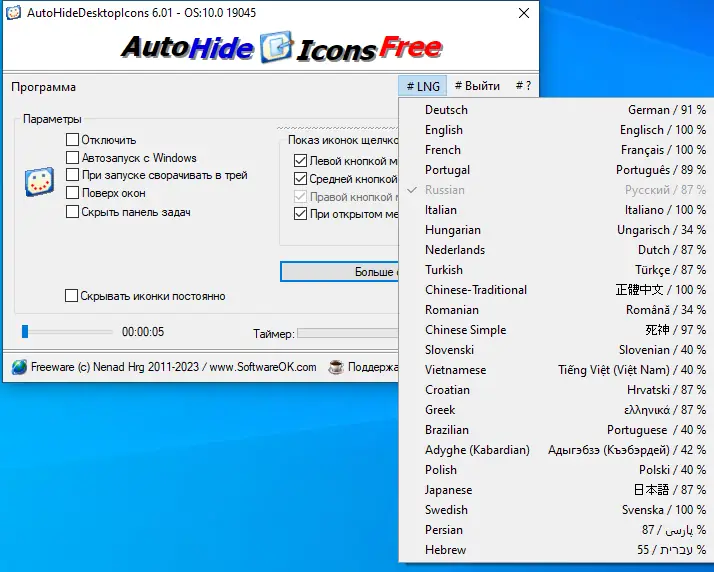Click the monitor logo icon in the banner
The image size is (714, 572).
[276, 47]
